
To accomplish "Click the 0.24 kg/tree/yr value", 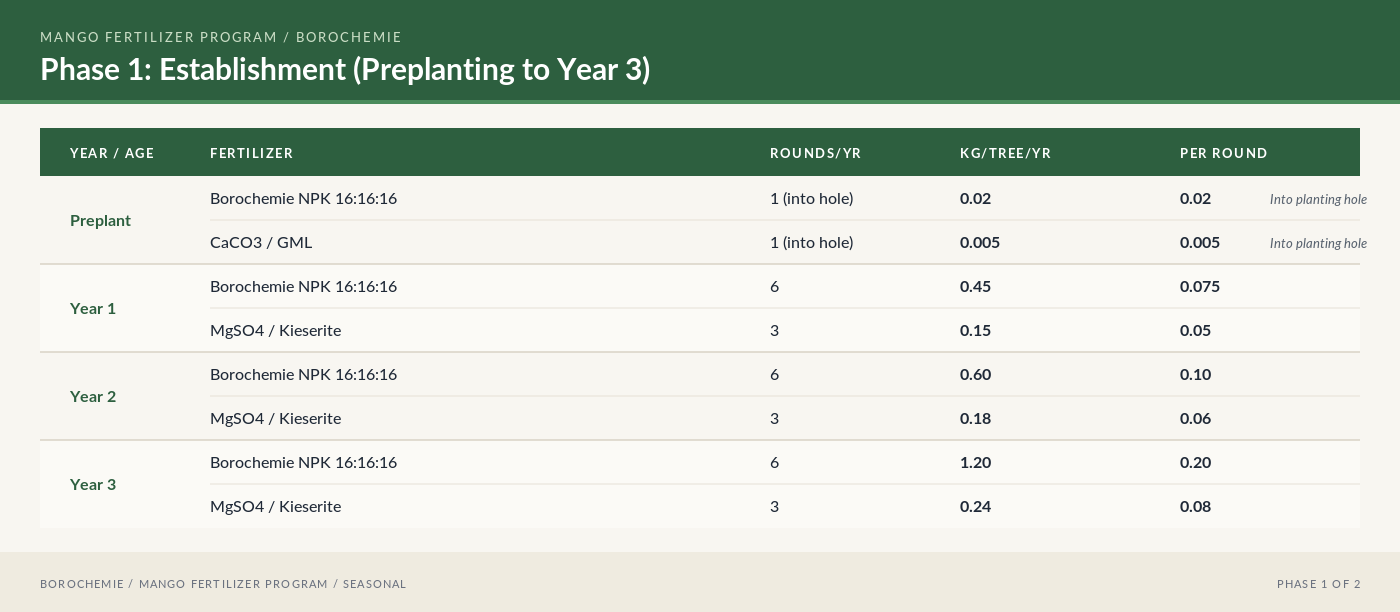I will [x=975, y=506].
